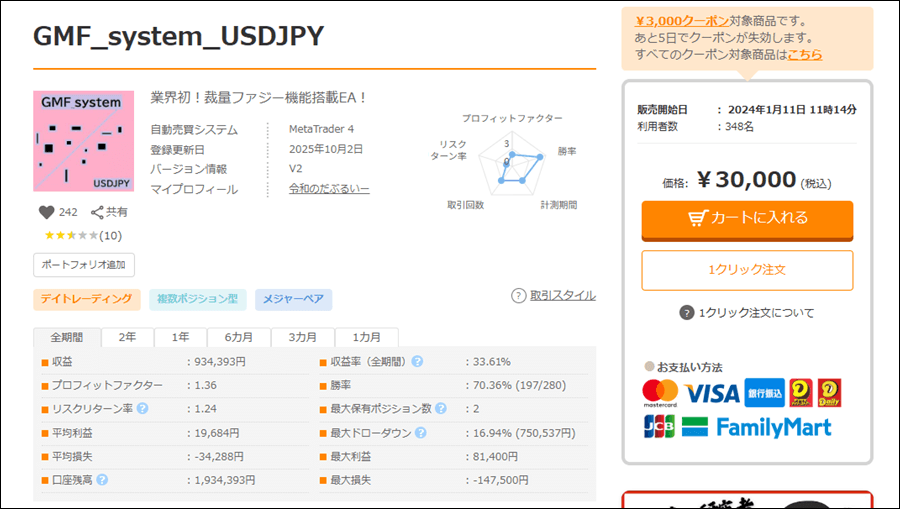
Task: Click the GMF_system_USDJPY page title
Action: click(x=179, y=36)
